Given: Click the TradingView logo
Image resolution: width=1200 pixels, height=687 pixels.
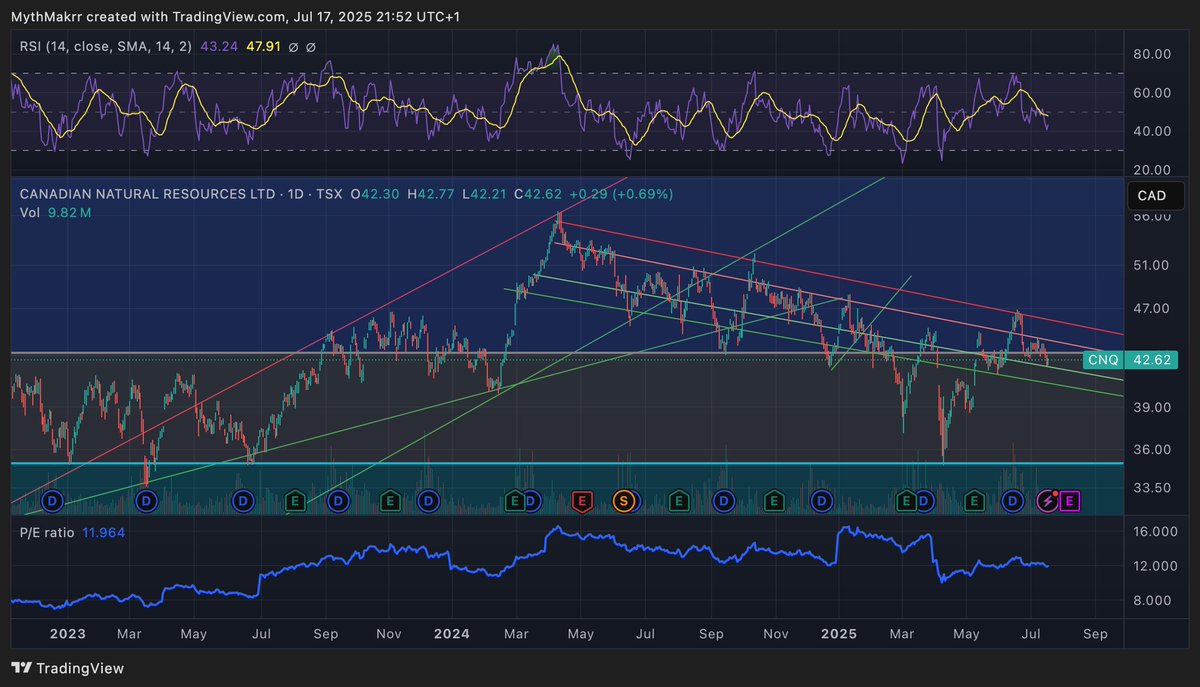Looking at the screenshot, I should (68, 668).
